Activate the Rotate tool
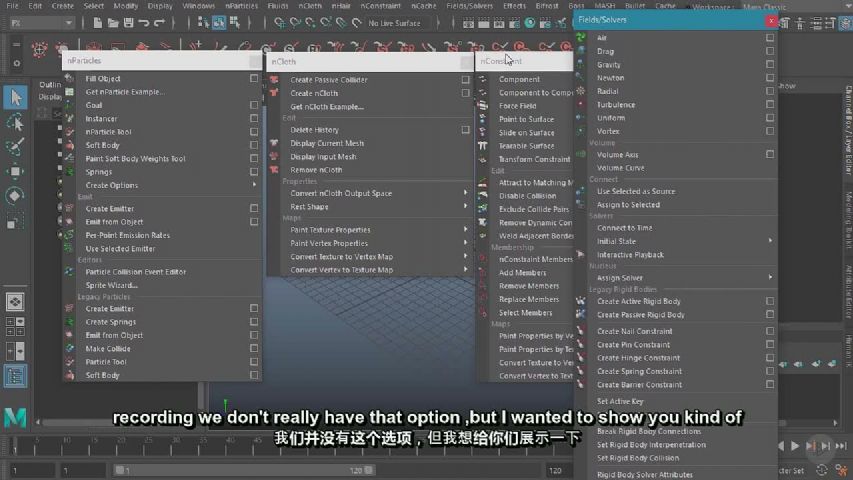Image resolution: width=853 pixels, height=480 pixels. coord(15,195)
